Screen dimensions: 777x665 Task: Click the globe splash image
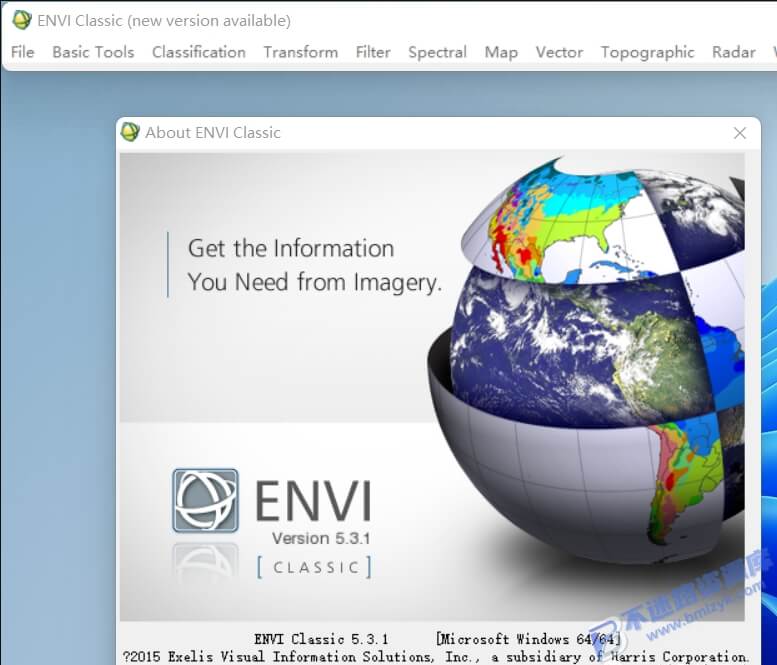(x=588, y=362)
